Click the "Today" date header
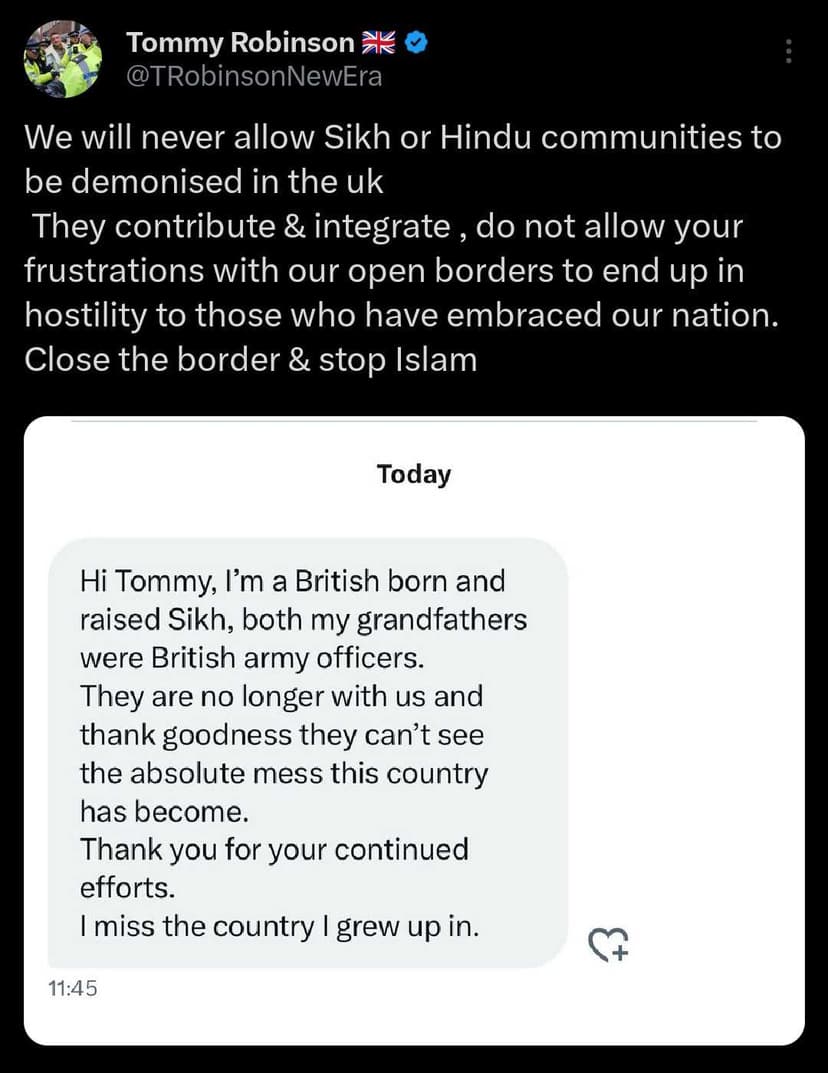 click(x=414, y=474)
